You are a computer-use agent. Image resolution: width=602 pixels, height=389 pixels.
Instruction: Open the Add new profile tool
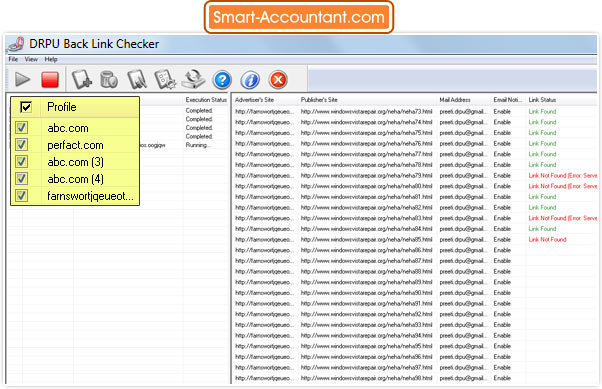coord(82,79)
